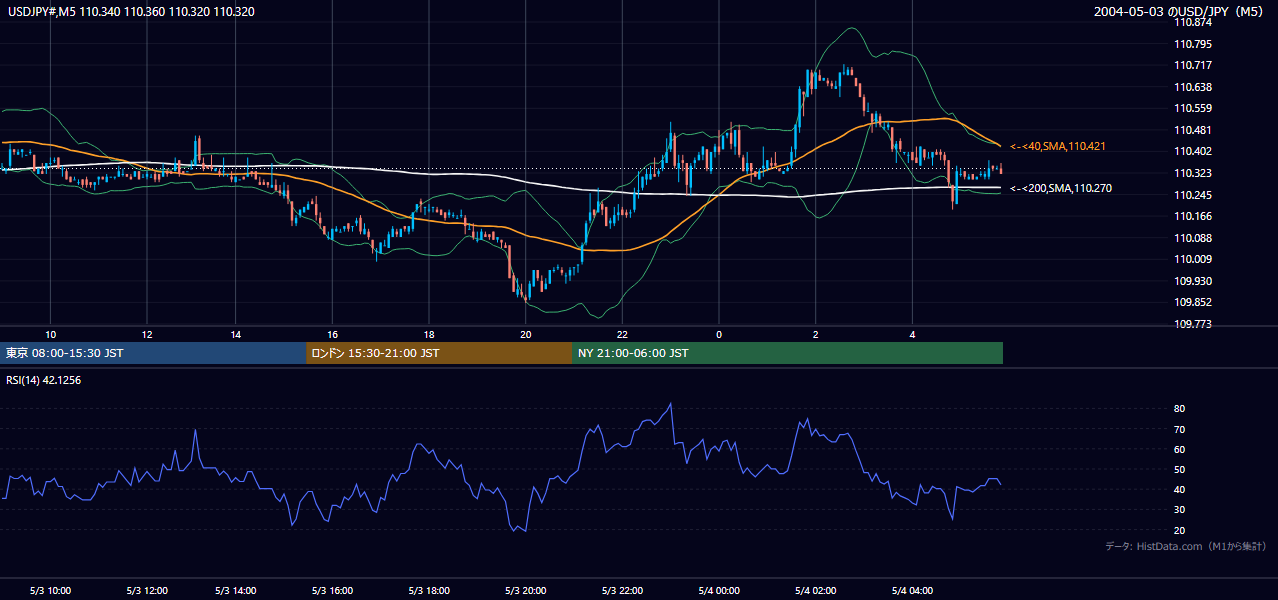Click RSI scale value 40
Screen dimensions: 1278x600
pos(1179,489)
